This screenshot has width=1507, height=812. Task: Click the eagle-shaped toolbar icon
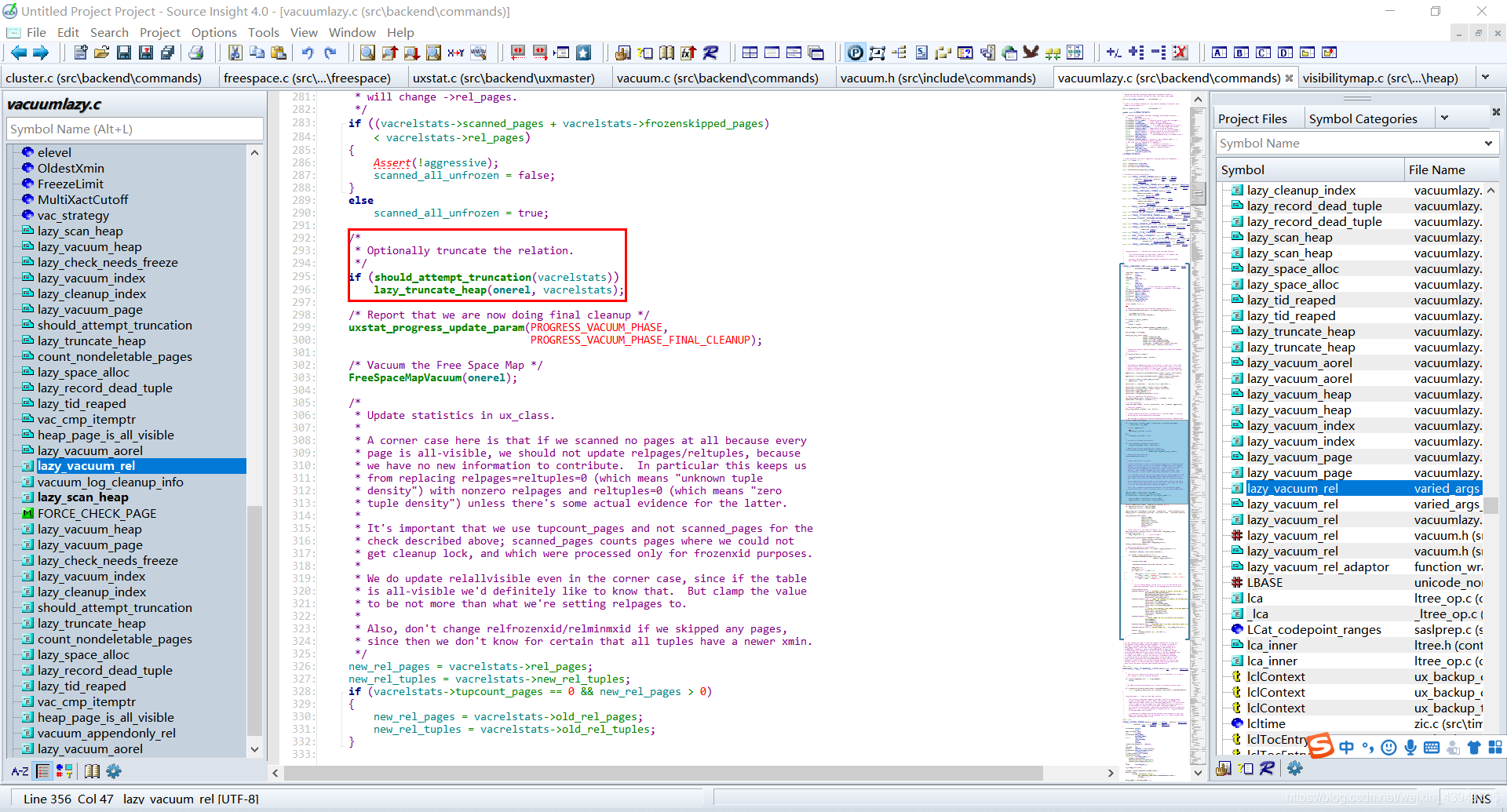tap(1031, 53)
